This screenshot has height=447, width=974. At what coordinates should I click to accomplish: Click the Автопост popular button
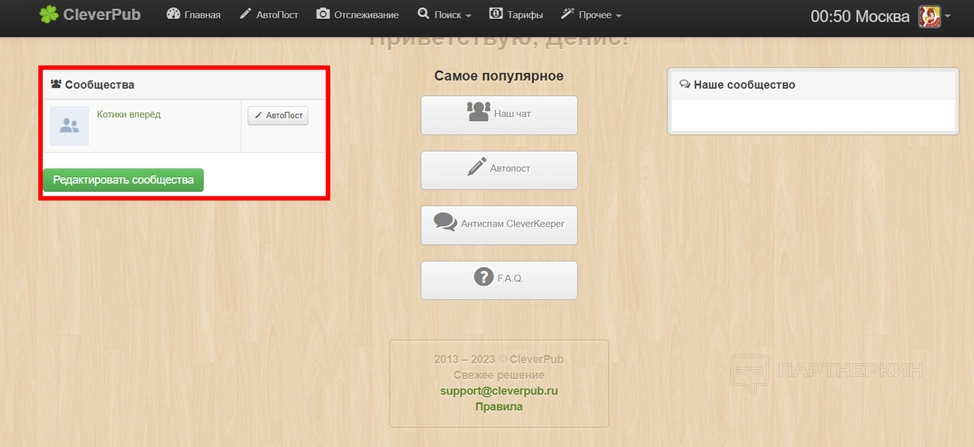click(499, 169)
